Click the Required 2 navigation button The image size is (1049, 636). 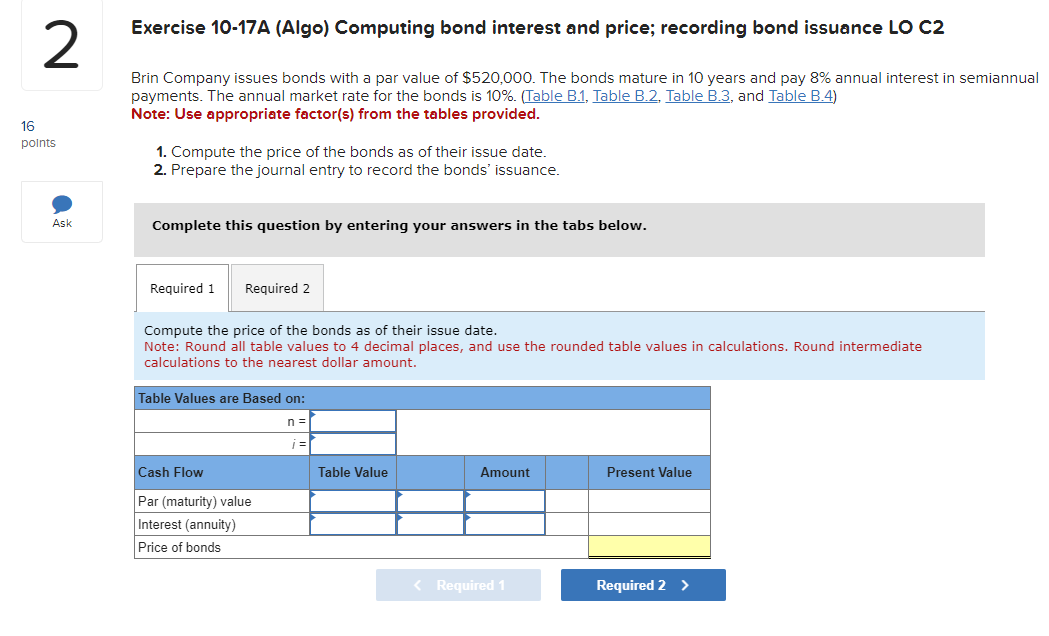point(643,585)
